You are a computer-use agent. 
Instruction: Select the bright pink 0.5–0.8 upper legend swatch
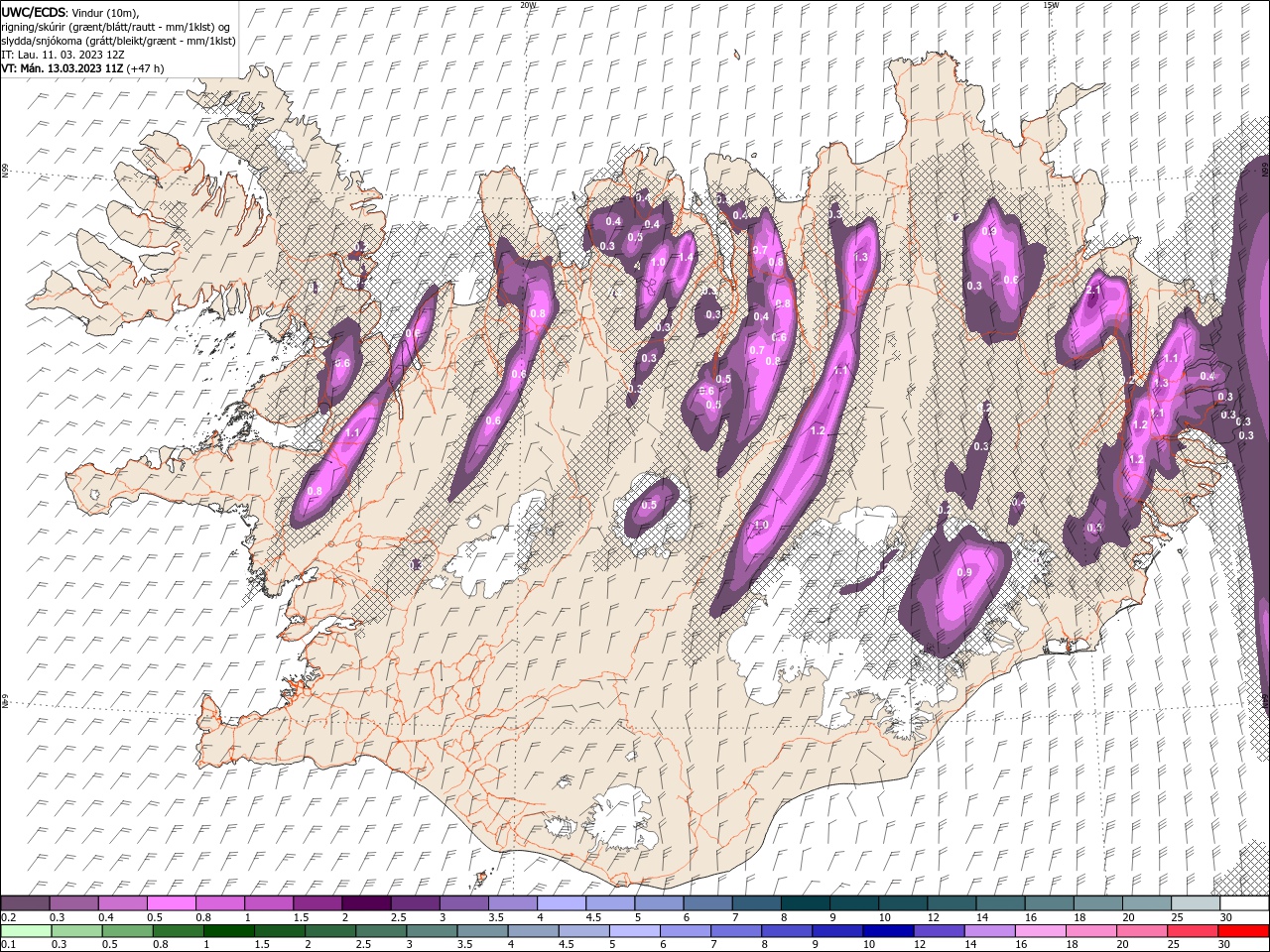[x=171, y=903]
